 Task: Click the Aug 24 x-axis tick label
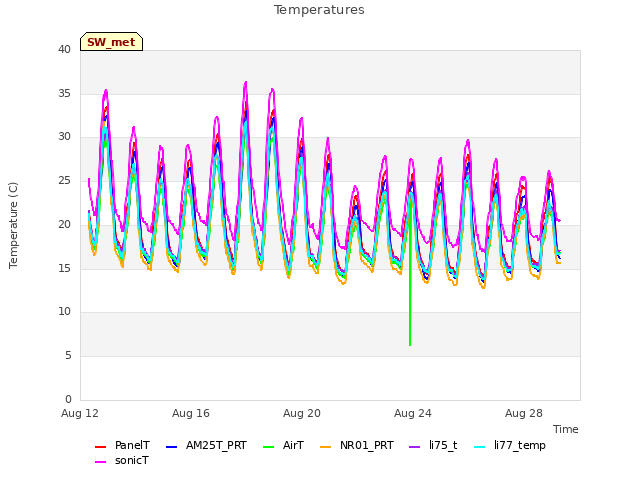point(413,413)
